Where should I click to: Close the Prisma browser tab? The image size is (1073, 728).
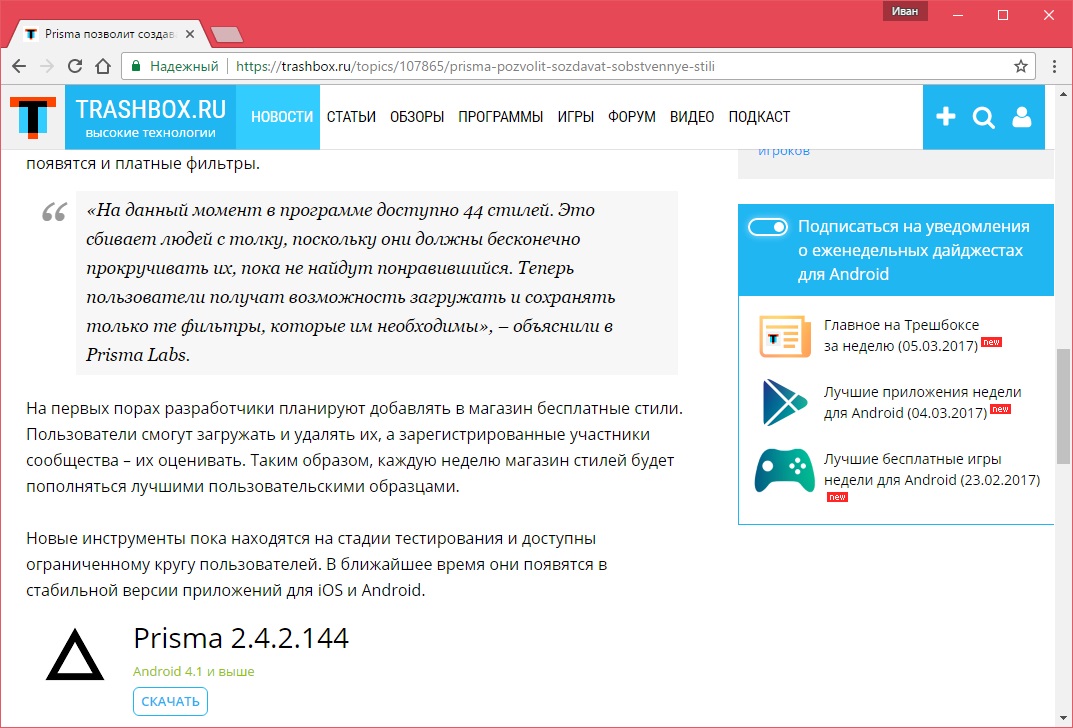coord(190,34)
